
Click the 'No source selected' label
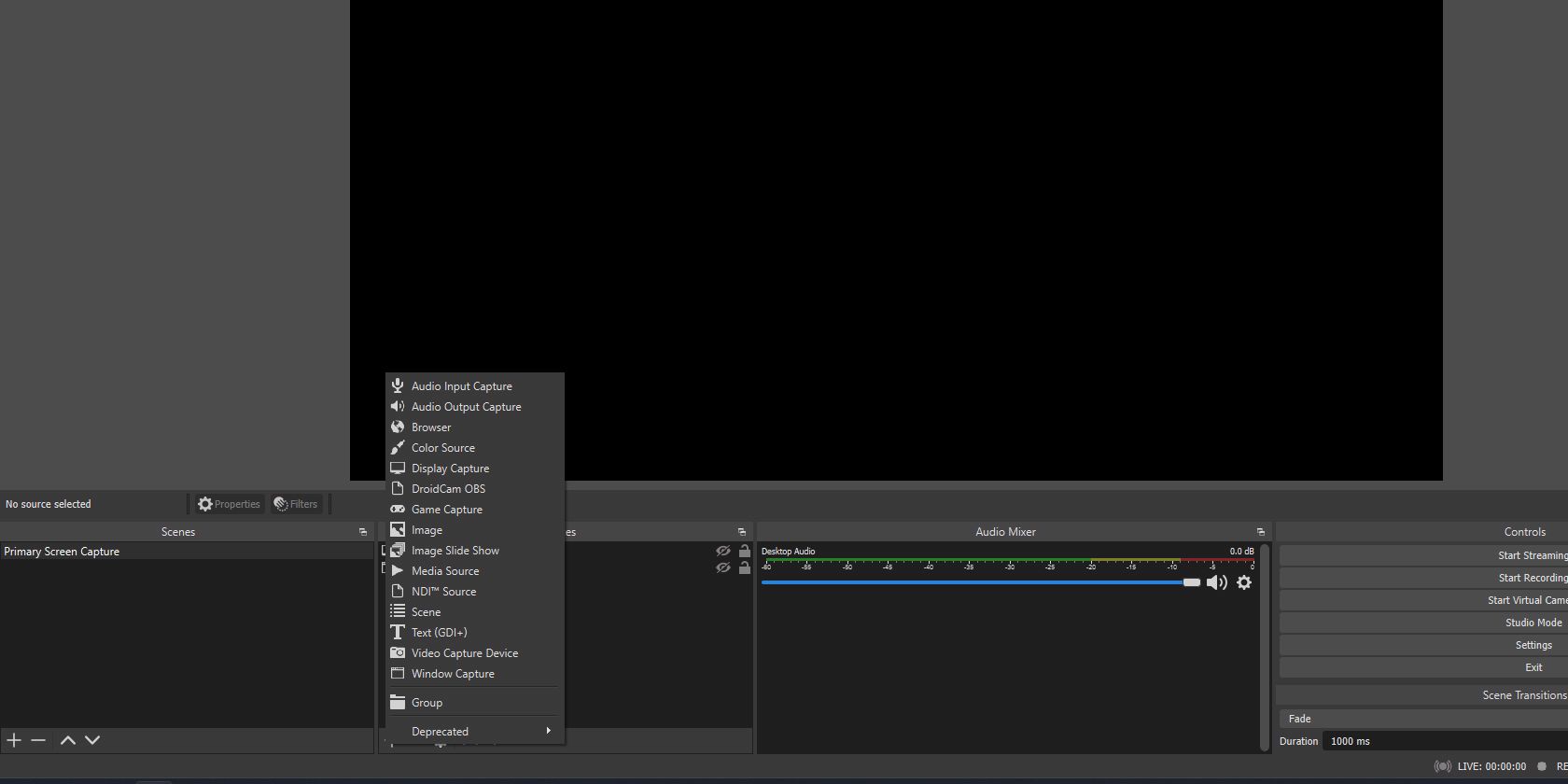point(49,504)
